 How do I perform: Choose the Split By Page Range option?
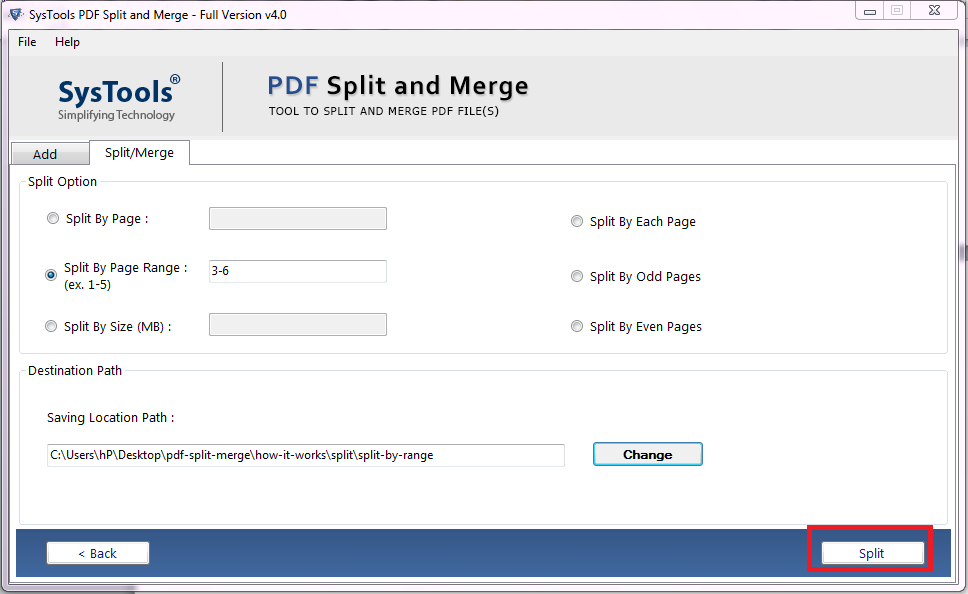point(51,275)
